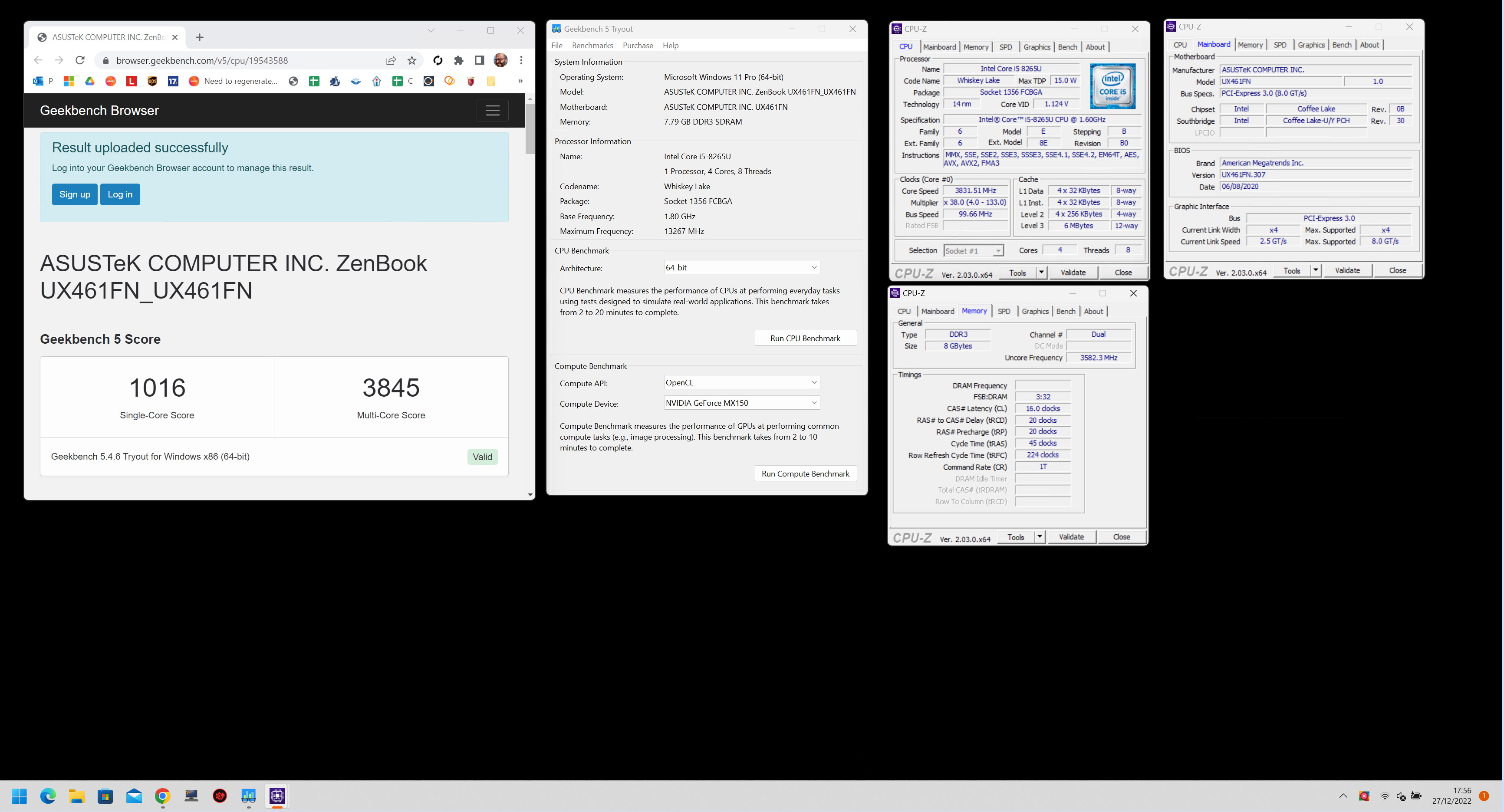Share this page from the address bar
The width and height of the screenshot is (1504, 812).
[391, 60]
